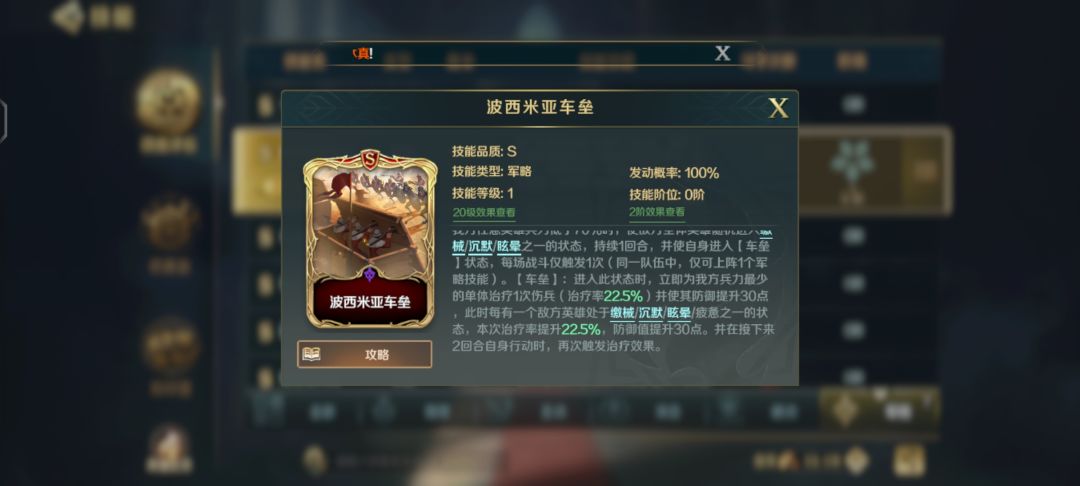Close the 波西米亚车垒 skill dialog

(x=778, y=108)
